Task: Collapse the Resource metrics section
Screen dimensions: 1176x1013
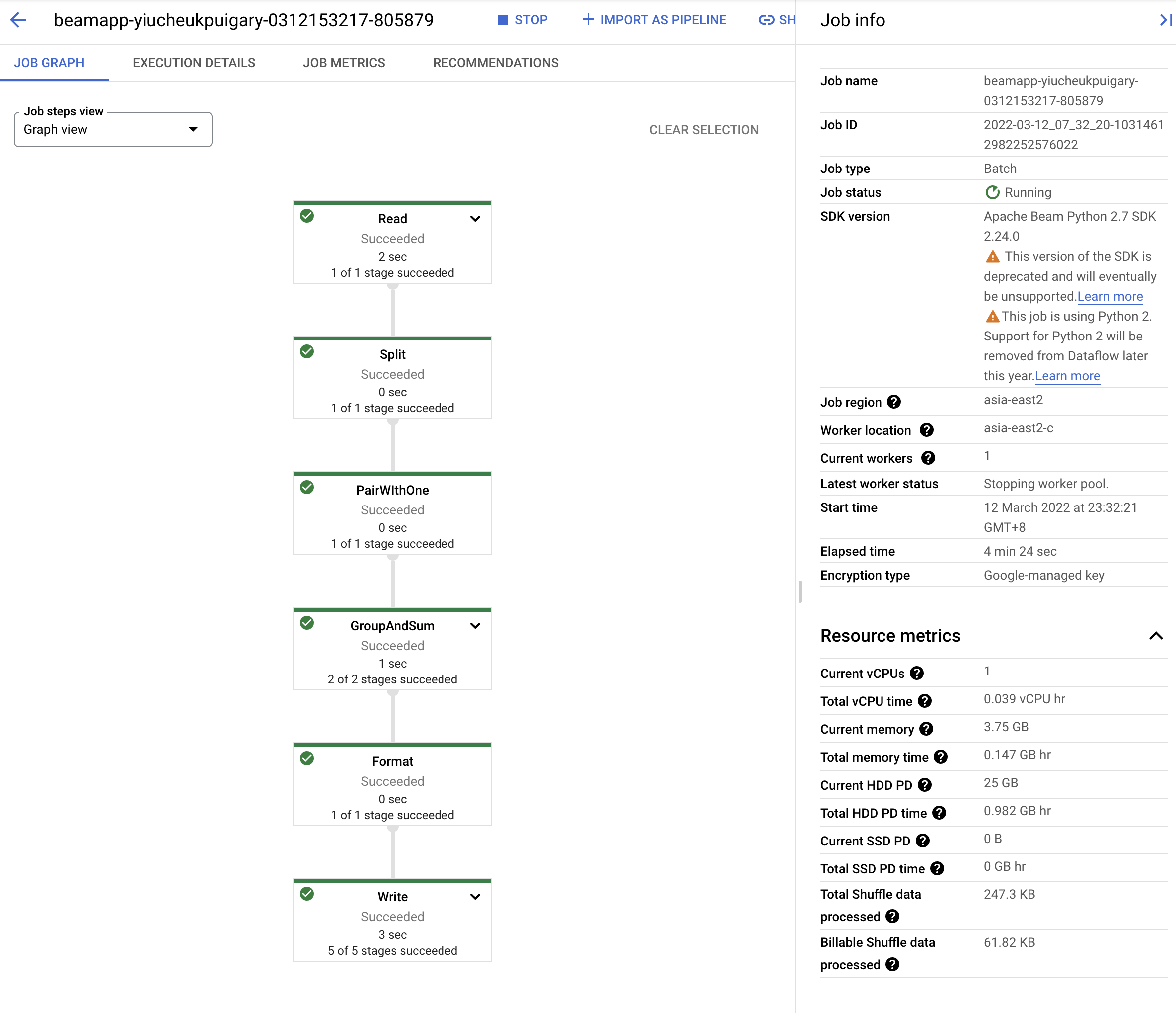Action: (1156, 636)
